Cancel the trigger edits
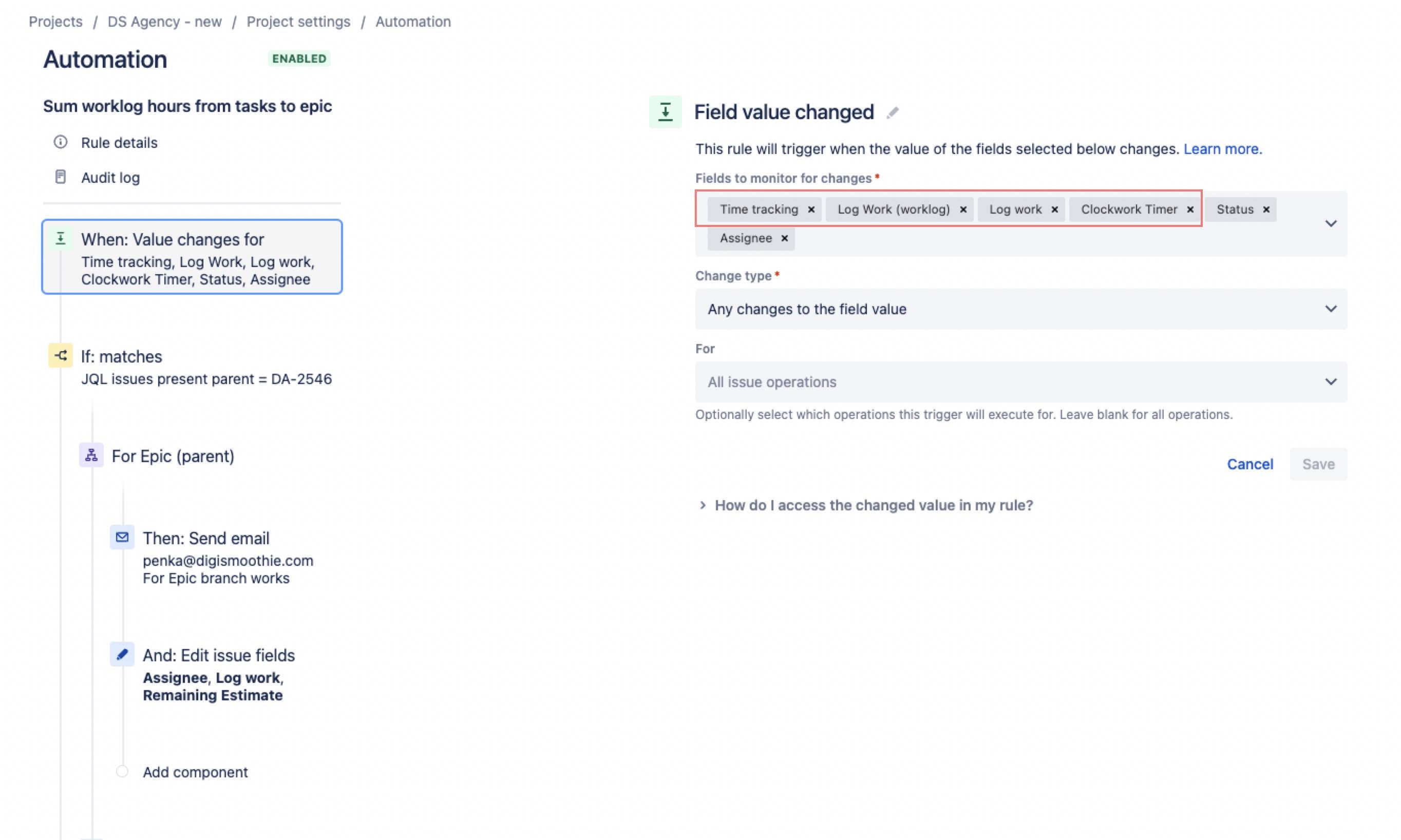1401x840 pixels. (x=1250, y=464)
